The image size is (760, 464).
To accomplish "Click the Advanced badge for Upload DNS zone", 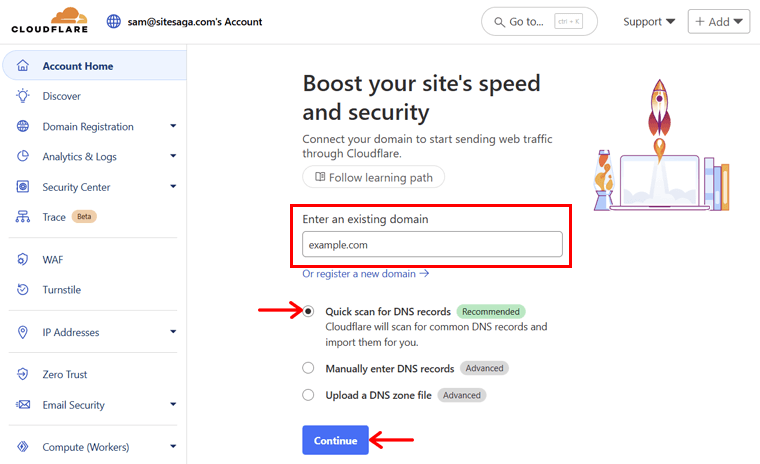I will pos(461,395).
